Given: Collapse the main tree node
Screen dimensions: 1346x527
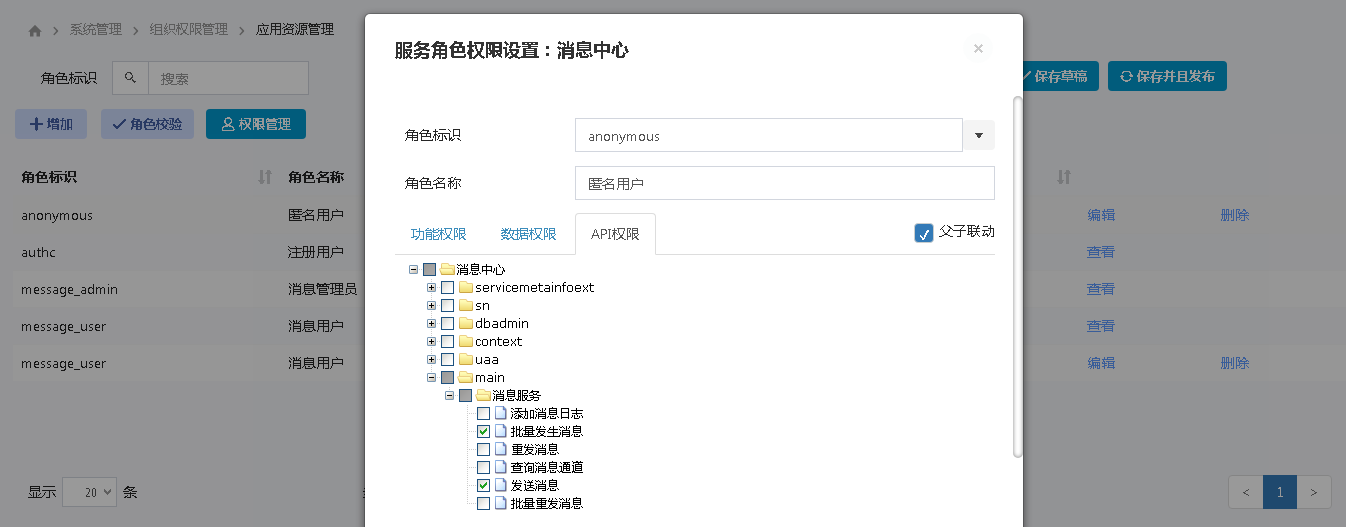Looking at the screenshot, I should pos(432,378).
